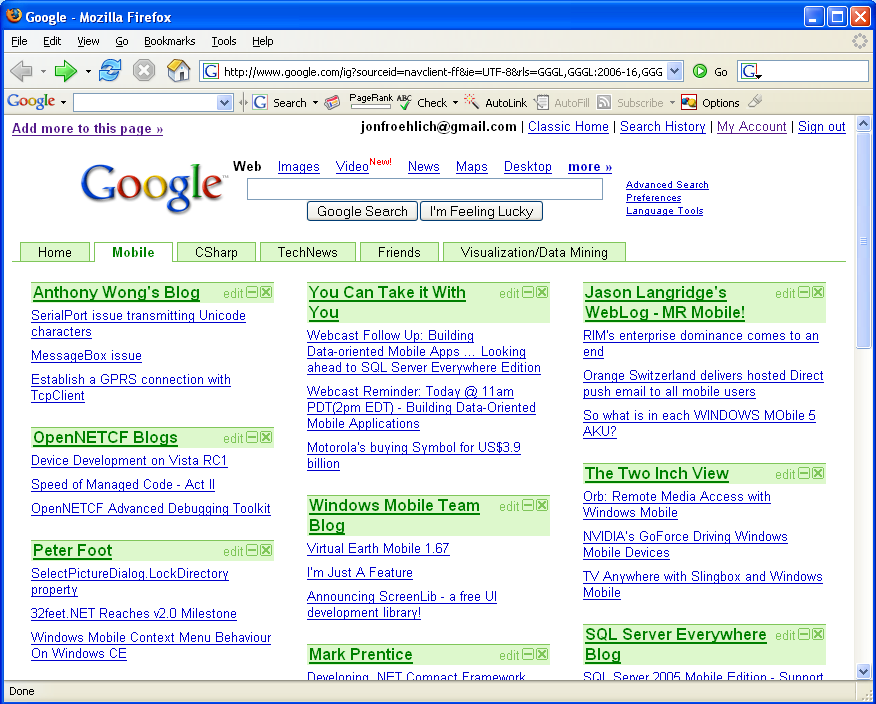This screenshot has width=876, height=704.
Task: Open the Home page icon
Action: (178, 71)
